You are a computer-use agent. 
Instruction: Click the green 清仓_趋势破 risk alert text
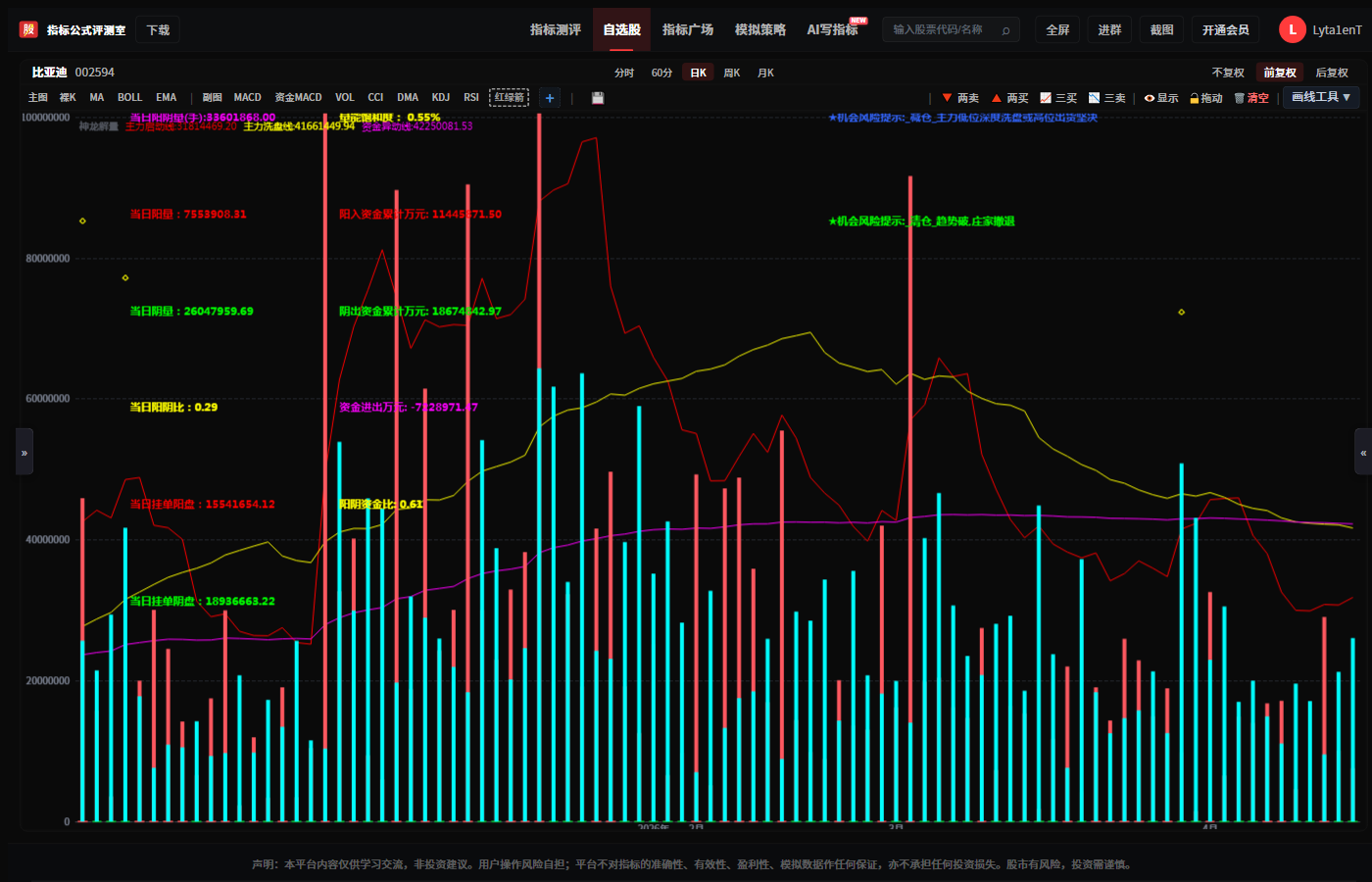tap(921, 221)
